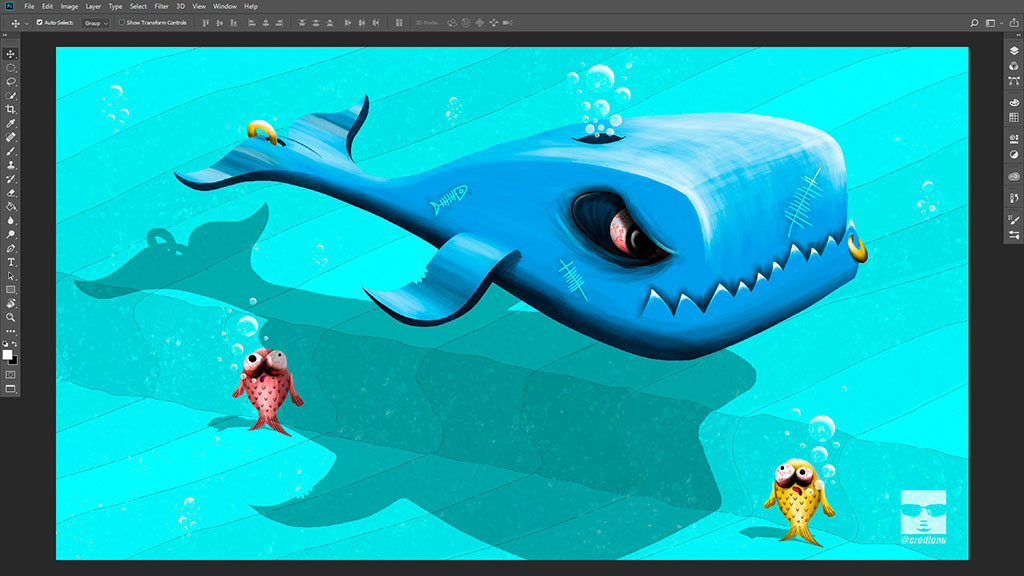Select the Elliptical Marquee tool
The width and height of the screenshot is (1024, 576).
coord(10,68)
